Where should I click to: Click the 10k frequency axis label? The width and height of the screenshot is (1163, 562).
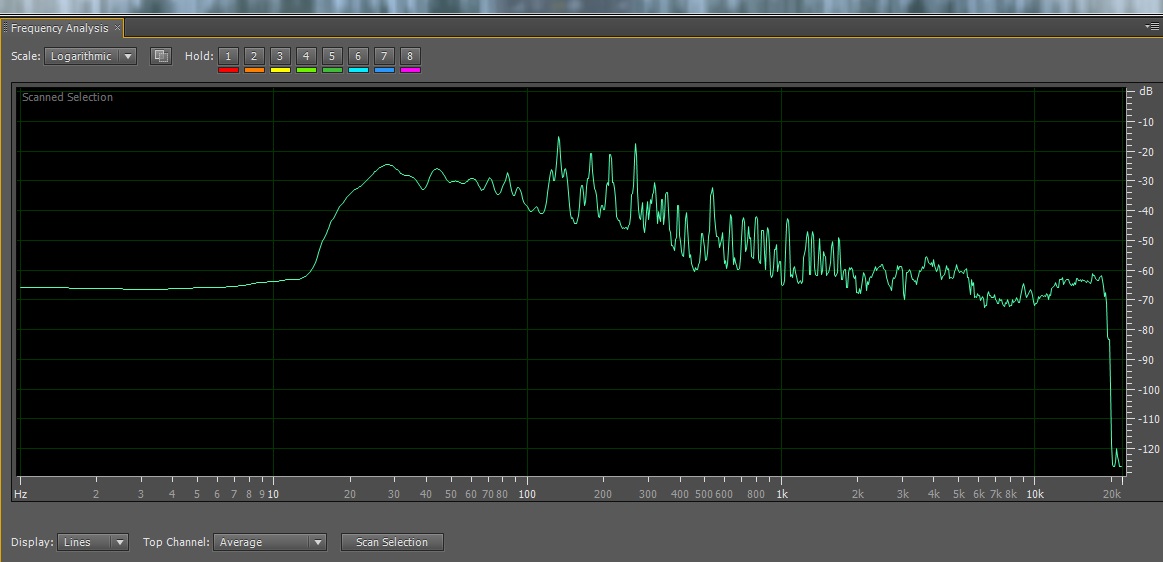[x=1035, y=494]
